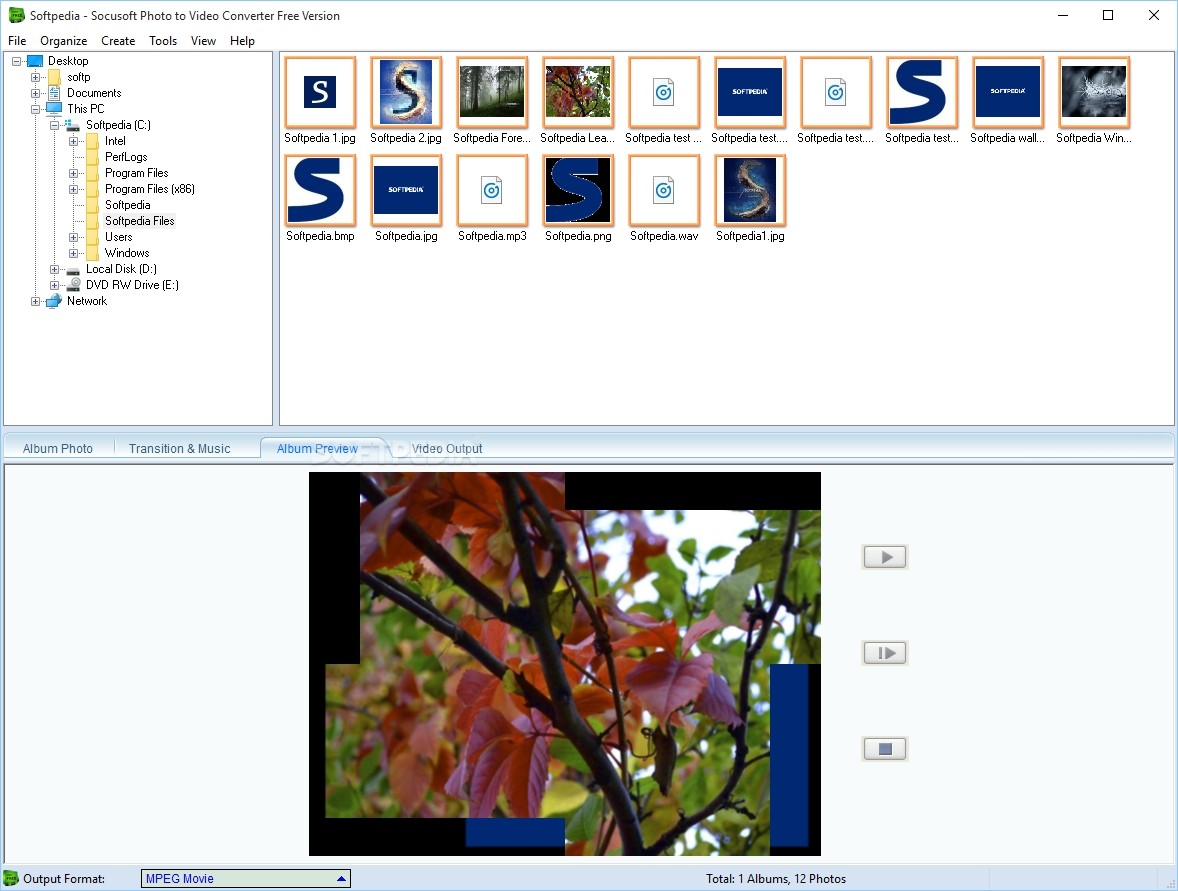The height and width of the screenshot is (891, 1178).
Task: Click the Documents folder icon
Action: click(x=54, y=93)
